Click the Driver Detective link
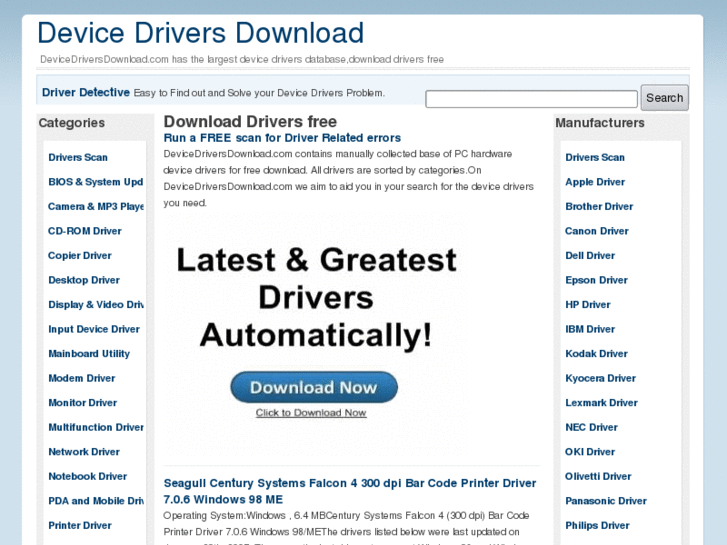Screen dimensions: 727x545 coord(86,93)
